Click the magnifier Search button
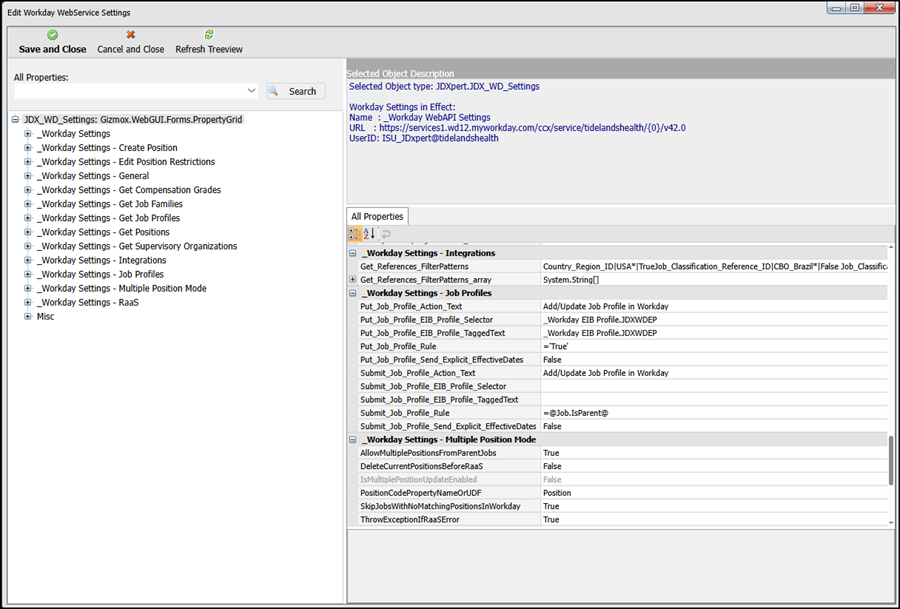900x609 pixels. [296, 91]
